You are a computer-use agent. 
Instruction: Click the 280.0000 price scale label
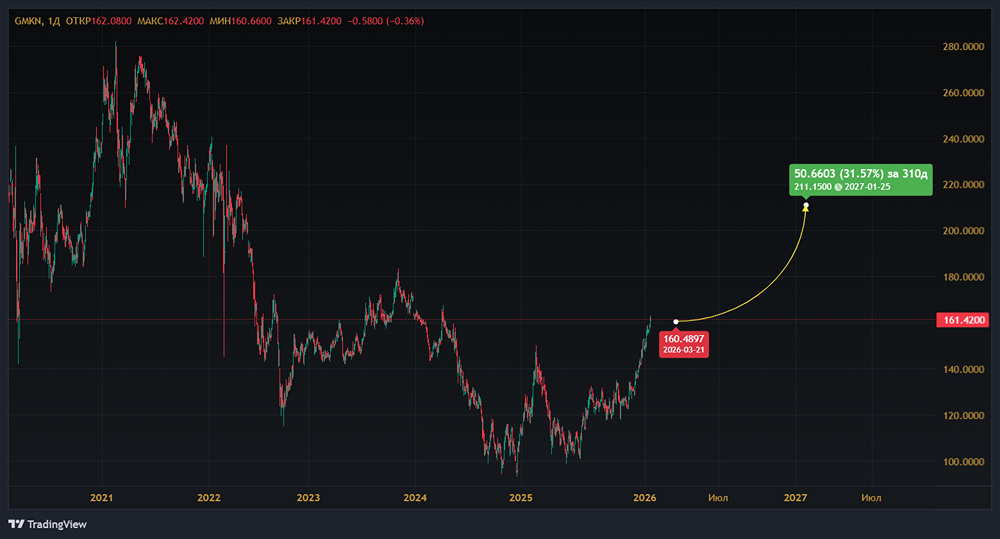pyautogui.click(x=963, y=46)
